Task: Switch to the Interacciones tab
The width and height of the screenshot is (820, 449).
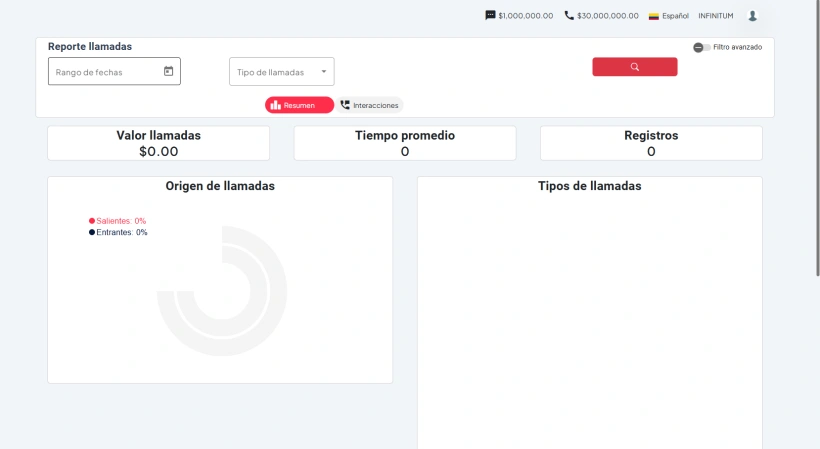Action: tap(375, 105)
